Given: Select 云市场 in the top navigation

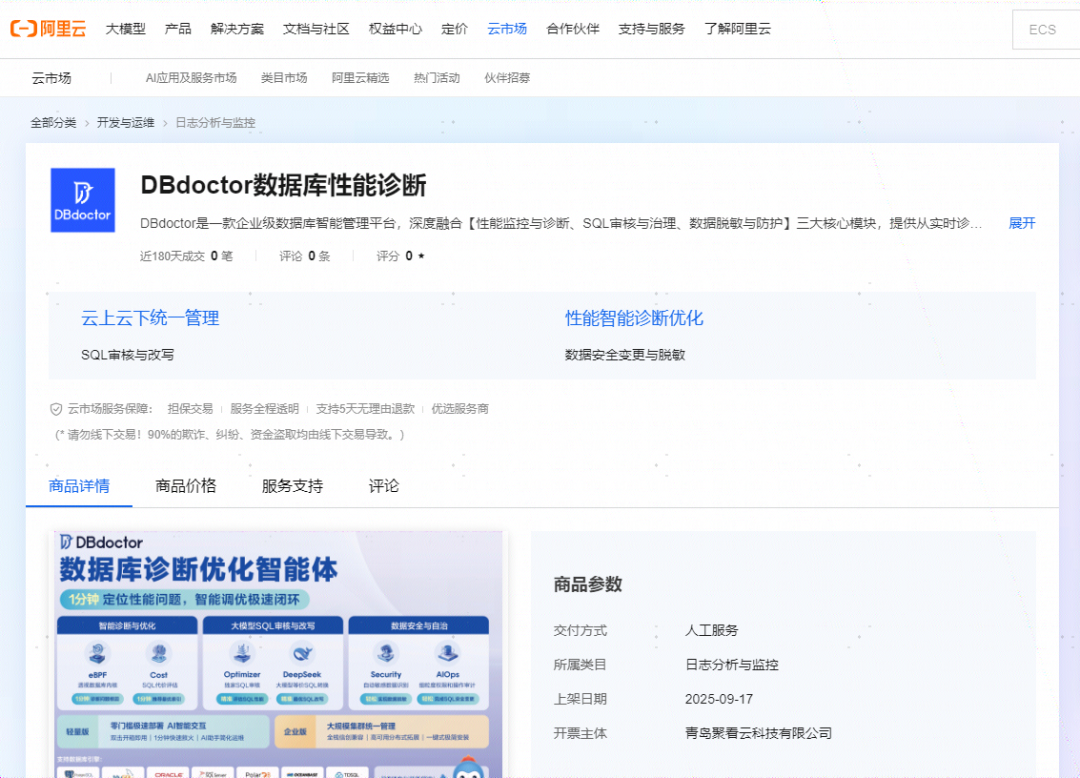Looking at the screenshot, I should 507,29.
